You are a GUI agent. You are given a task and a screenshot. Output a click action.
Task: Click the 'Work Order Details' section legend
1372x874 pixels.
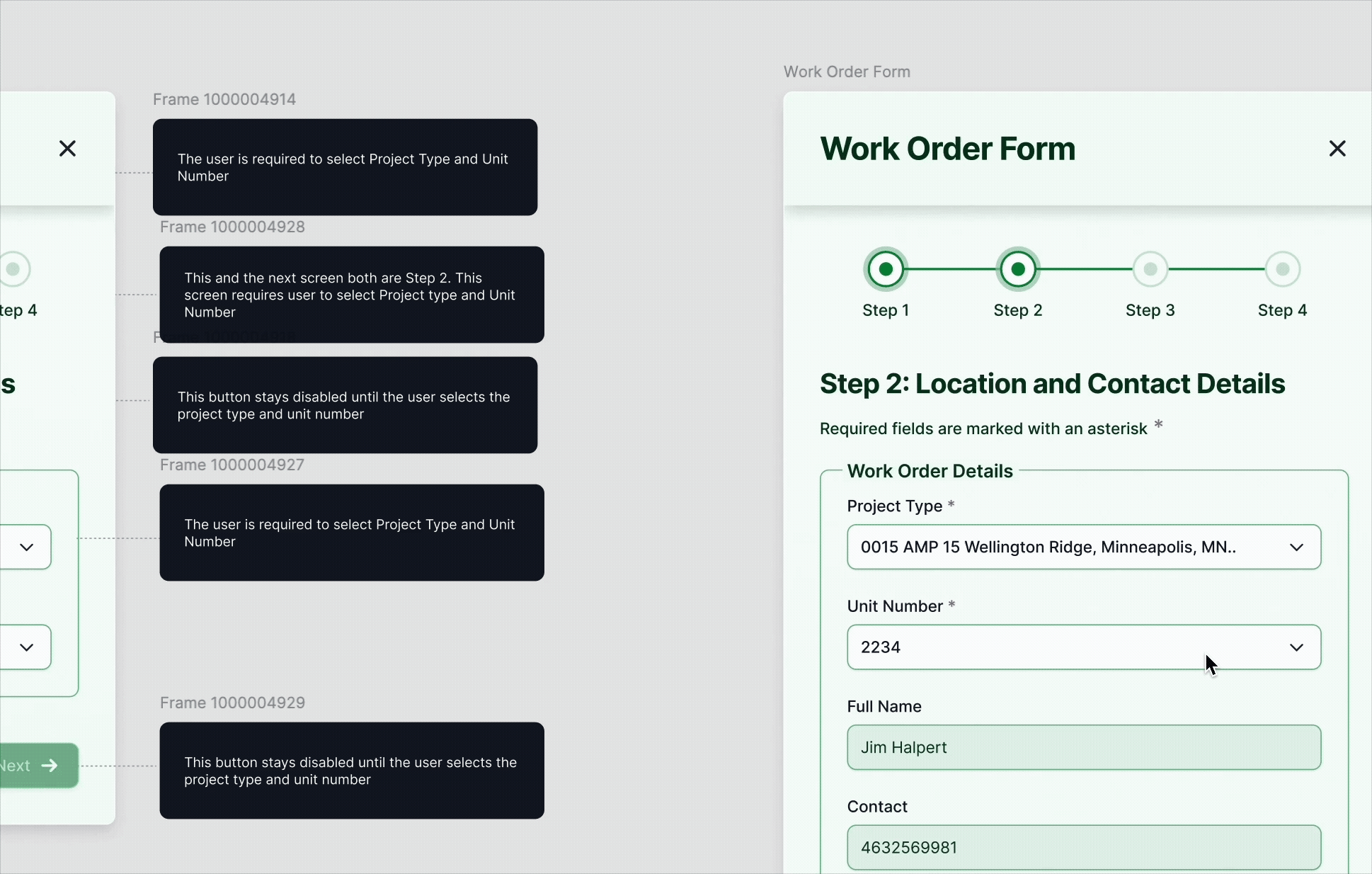point(930,471)
